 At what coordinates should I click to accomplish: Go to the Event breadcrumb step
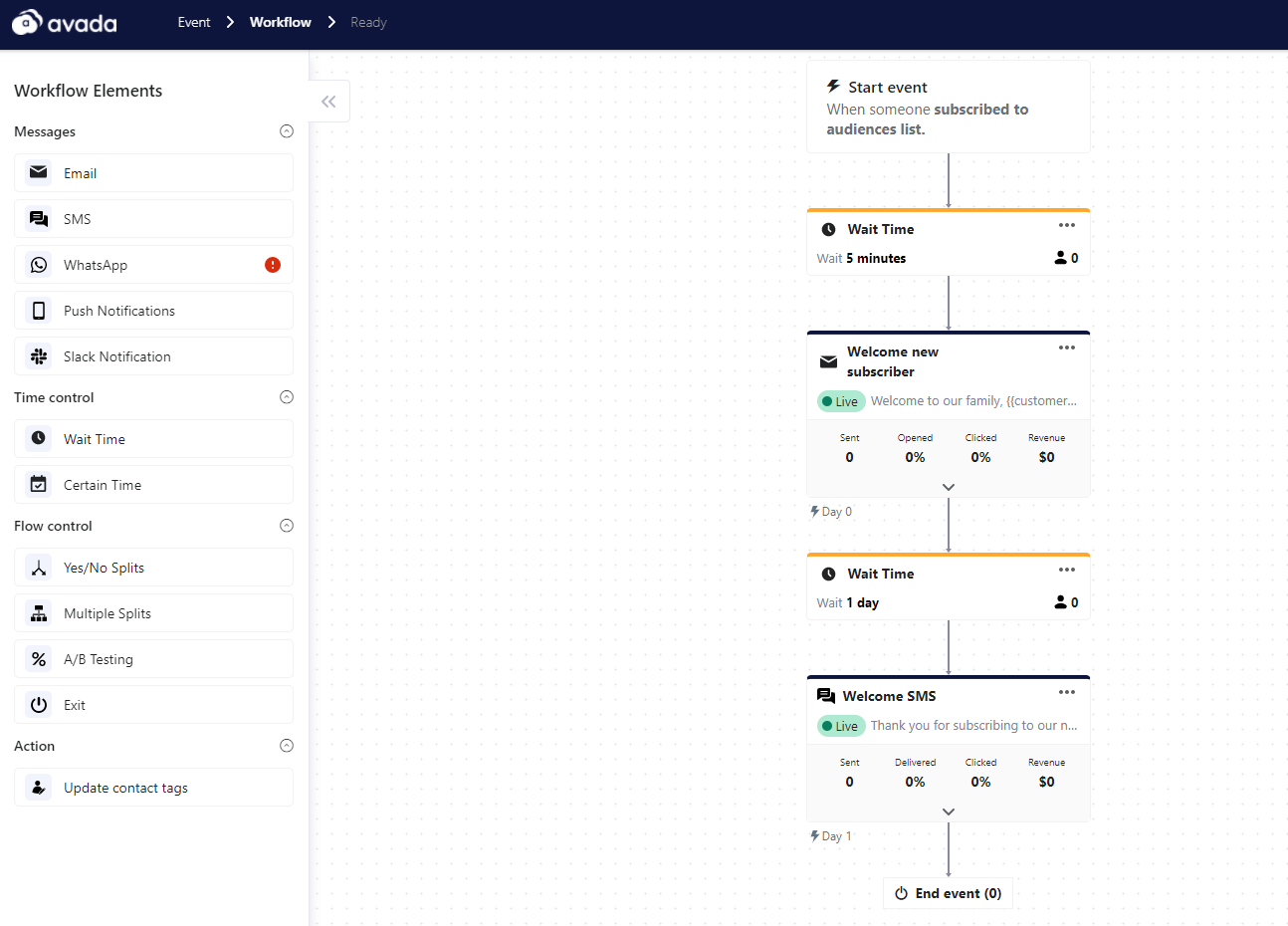click(x=194, y=22)
